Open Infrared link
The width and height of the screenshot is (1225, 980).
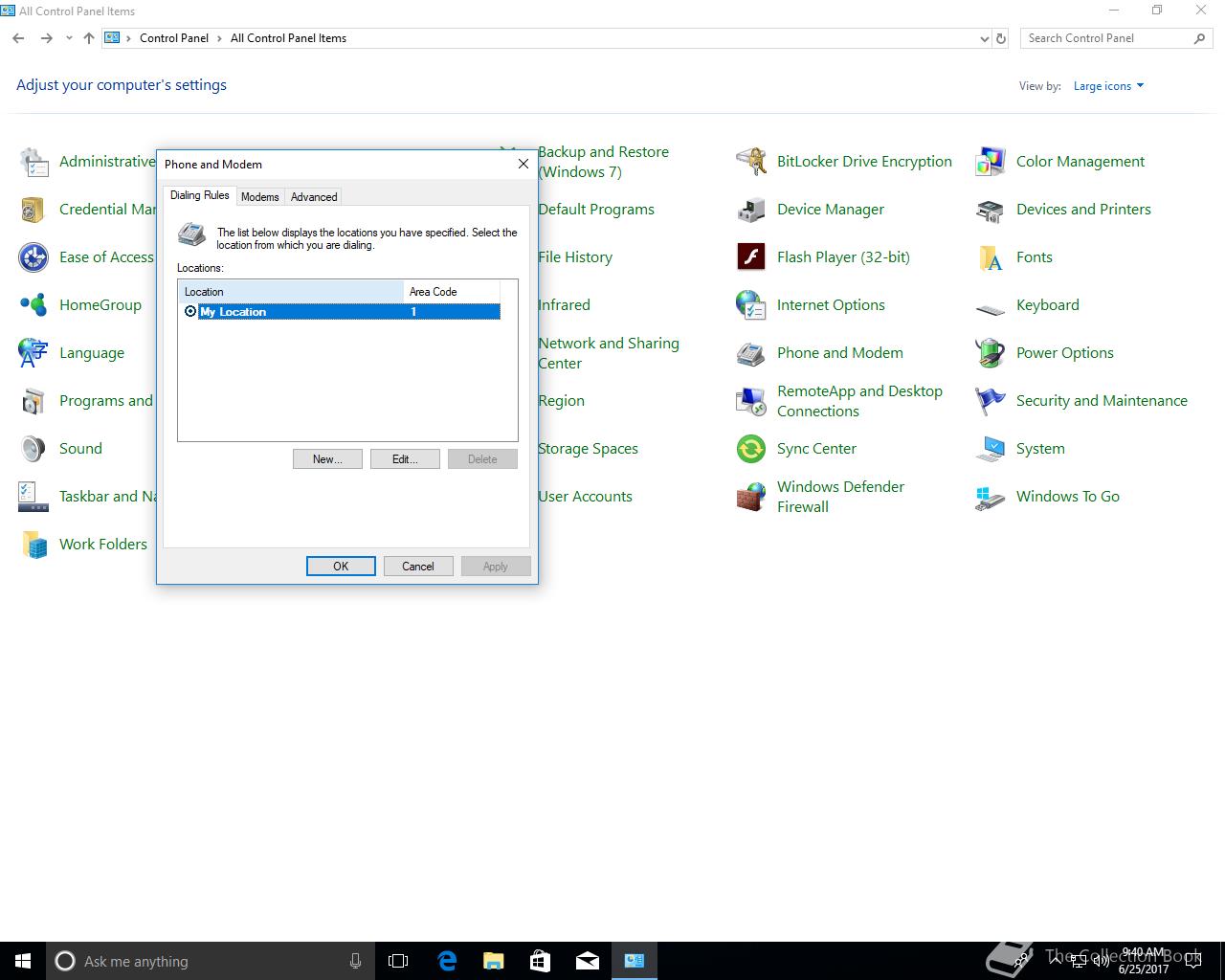(x=564, y=305)
